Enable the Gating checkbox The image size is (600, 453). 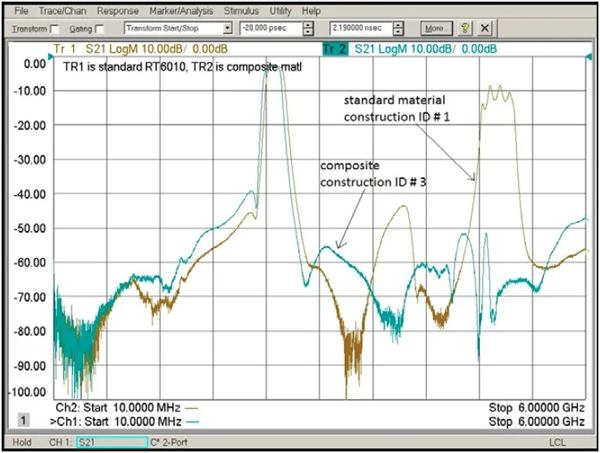99,29
